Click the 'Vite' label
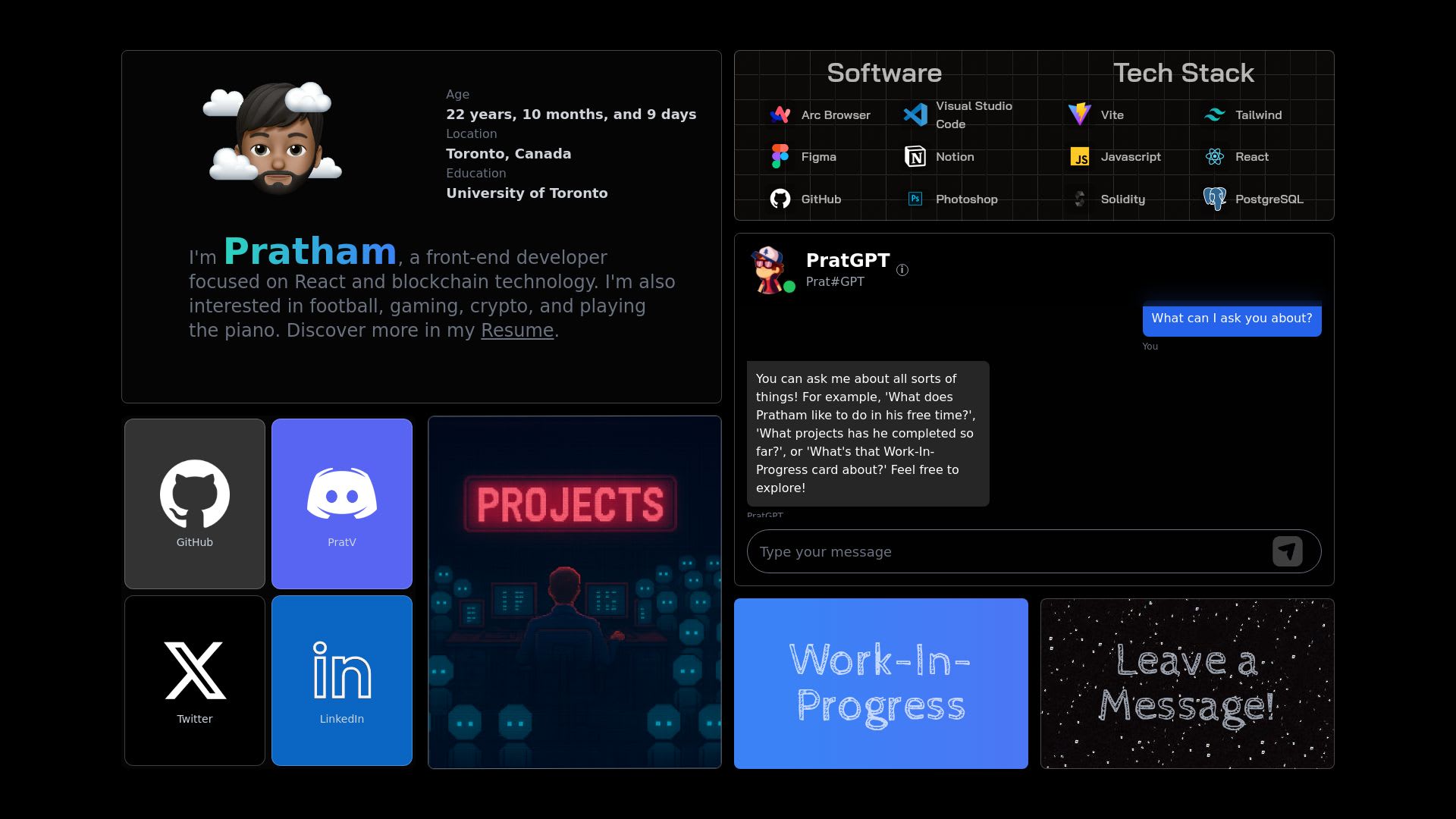1456x819 pixels. (1112, 115)
